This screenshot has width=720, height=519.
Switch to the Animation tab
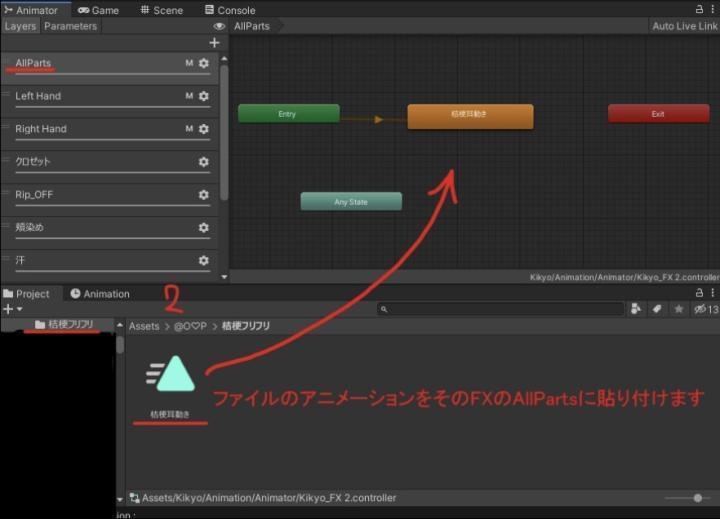click(x=100, y=293)
